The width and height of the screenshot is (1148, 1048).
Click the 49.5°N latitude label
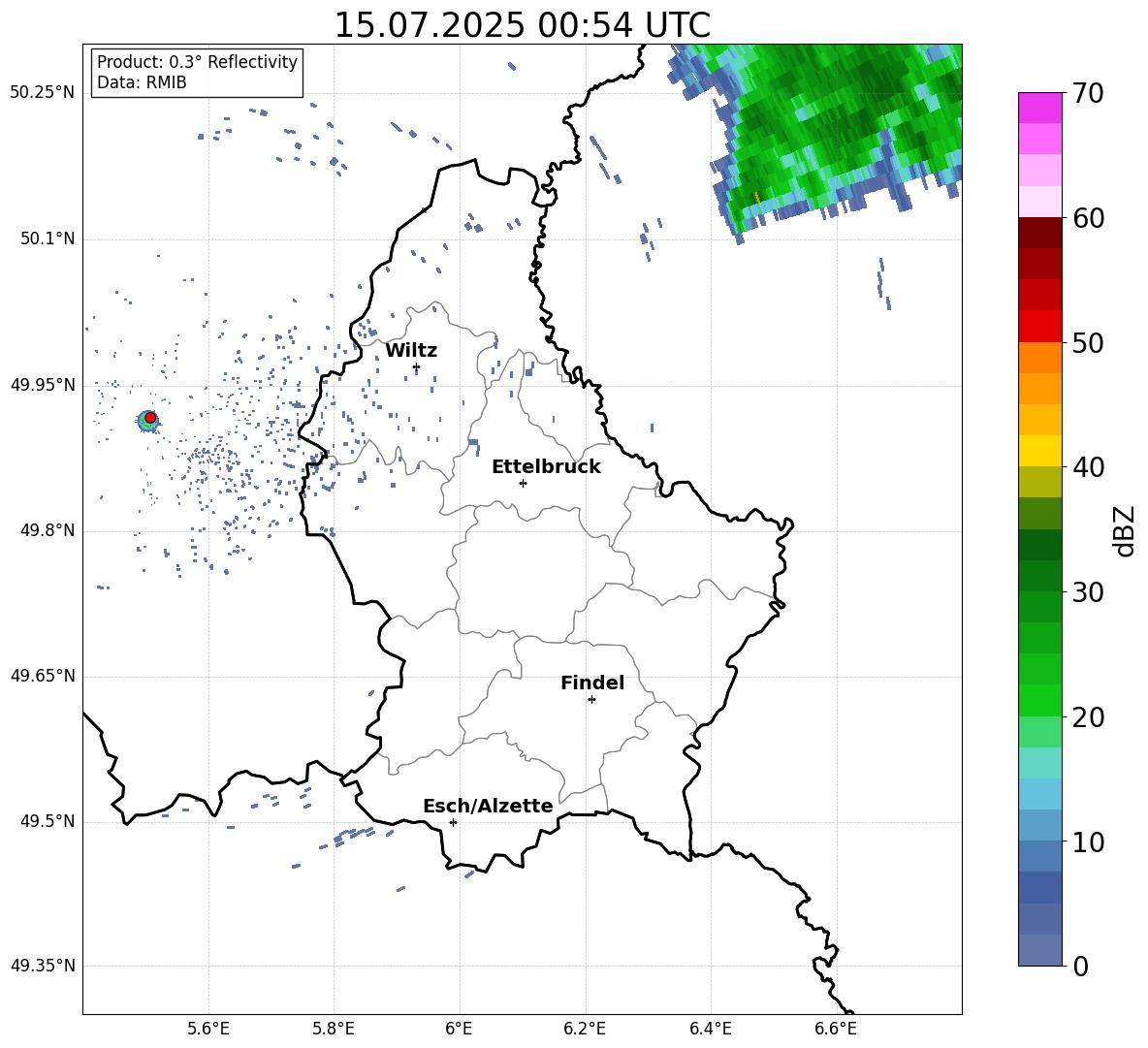tap(48, 821)
